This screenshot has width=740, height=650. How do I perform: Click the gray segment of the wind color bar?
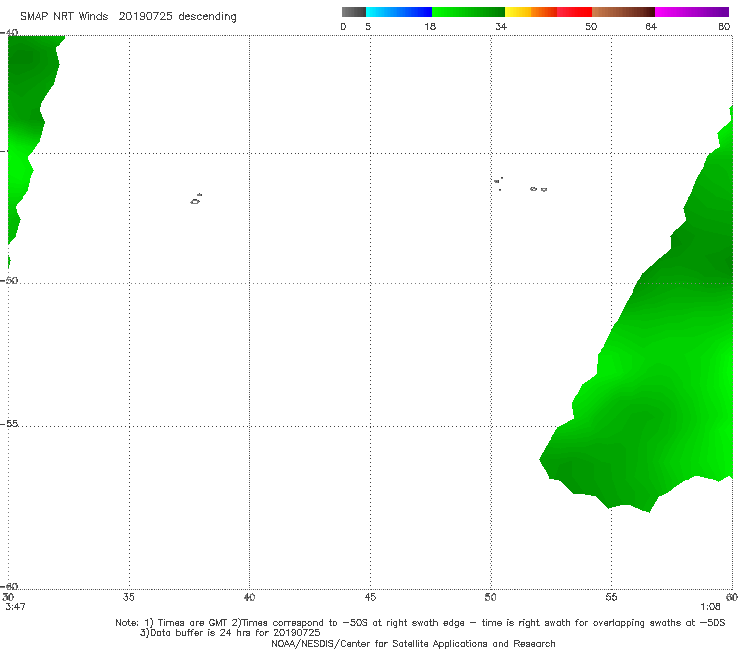pyautogui.click(x=353, y=12)
